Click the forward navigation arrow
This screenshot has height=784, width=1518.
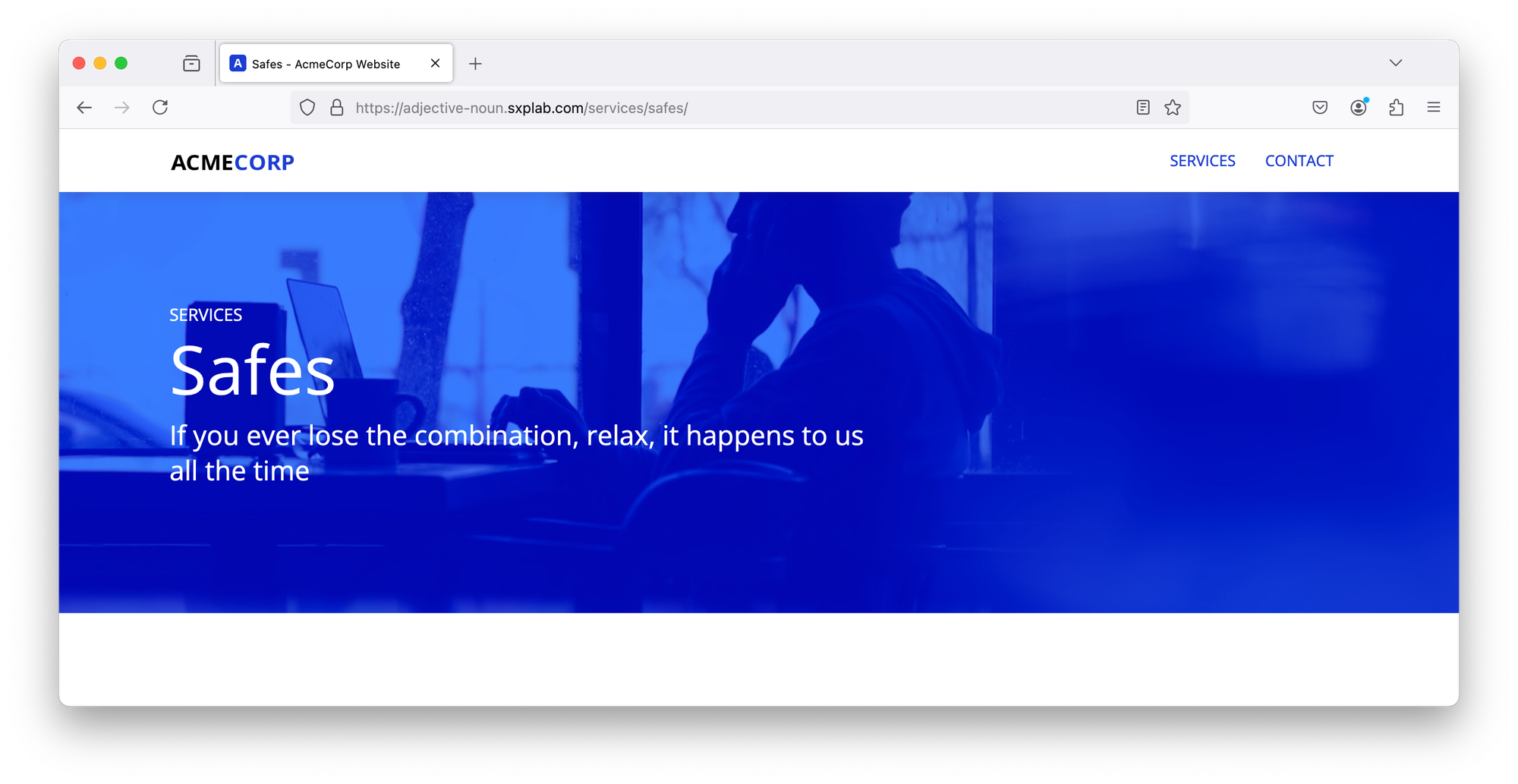[122, 108]
